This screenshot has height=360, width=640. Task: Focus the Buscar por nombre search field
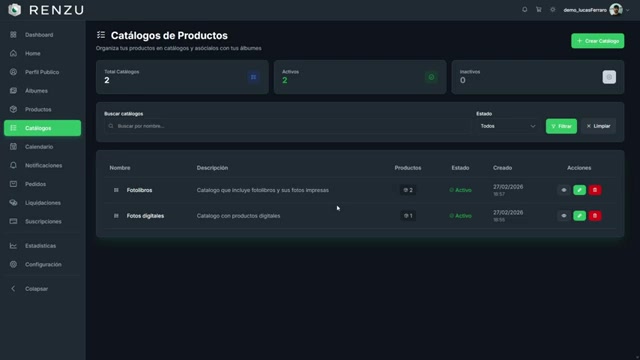[288, 126]
